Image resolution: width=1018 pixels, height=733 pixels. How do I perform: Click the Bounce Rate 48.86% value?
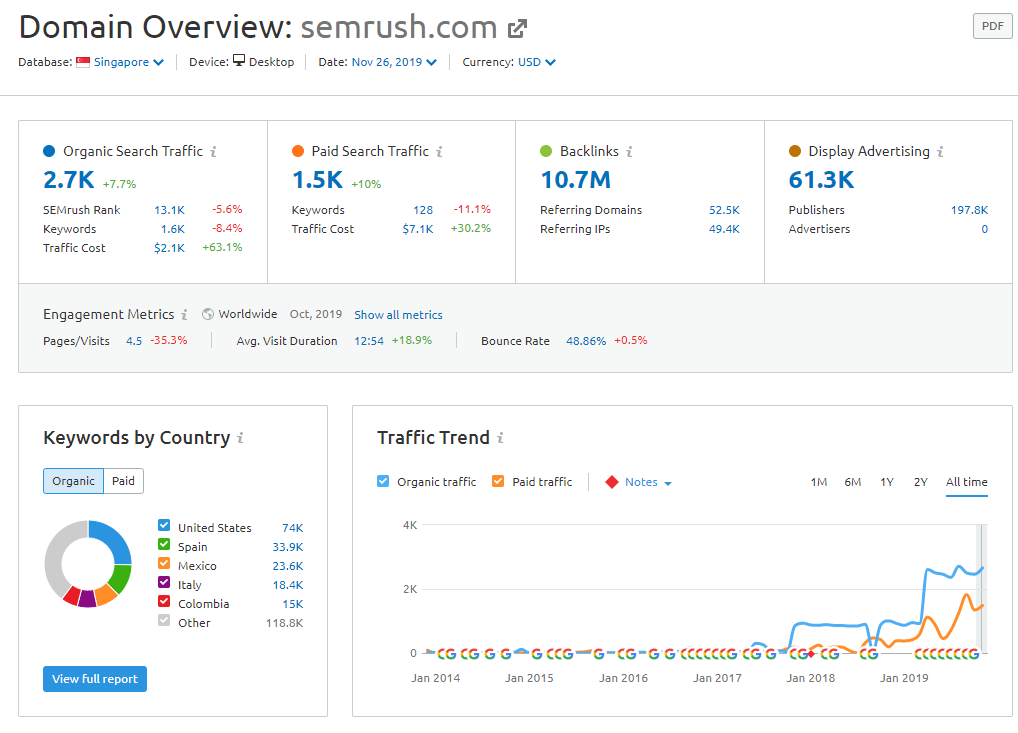pos(586,342)
